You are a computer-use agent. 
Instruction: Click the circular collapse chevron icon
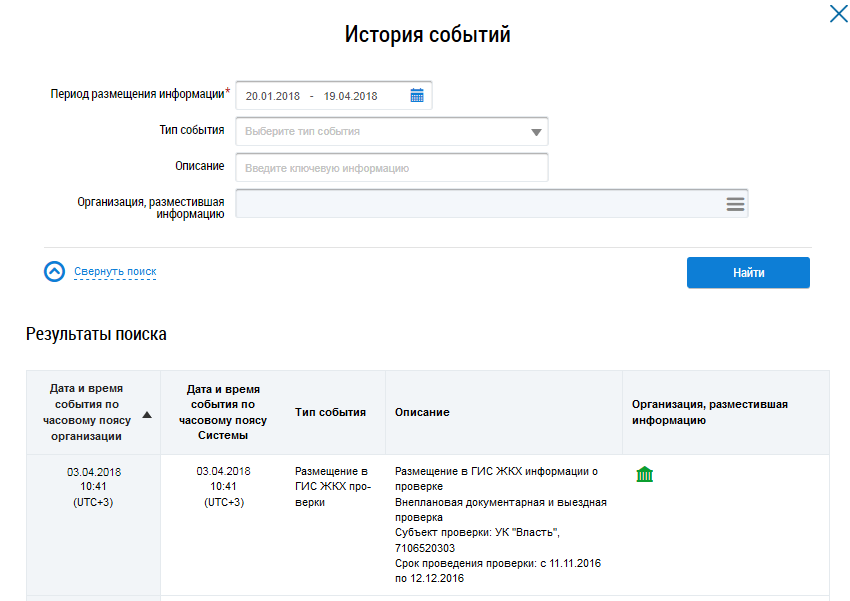click(x=54, y=272)
